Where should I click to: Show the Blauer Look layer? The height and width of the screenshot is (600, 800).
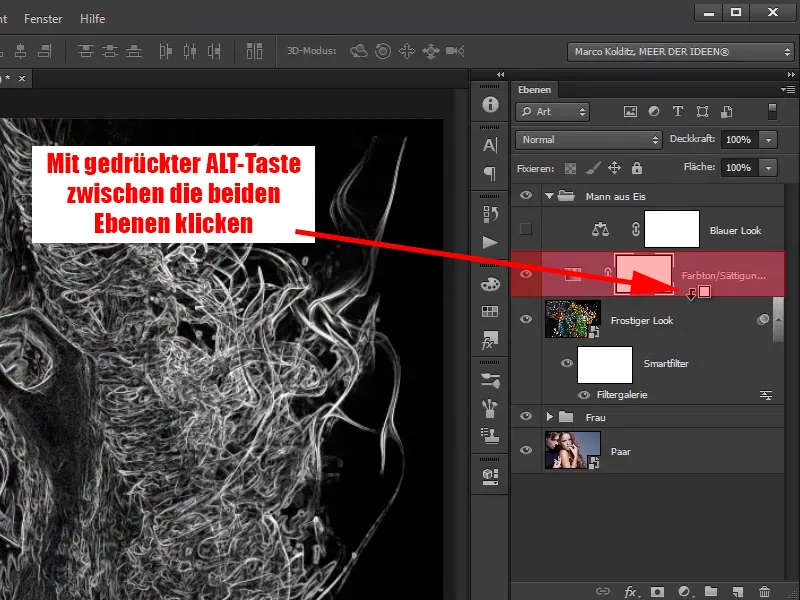pos(527,230)
